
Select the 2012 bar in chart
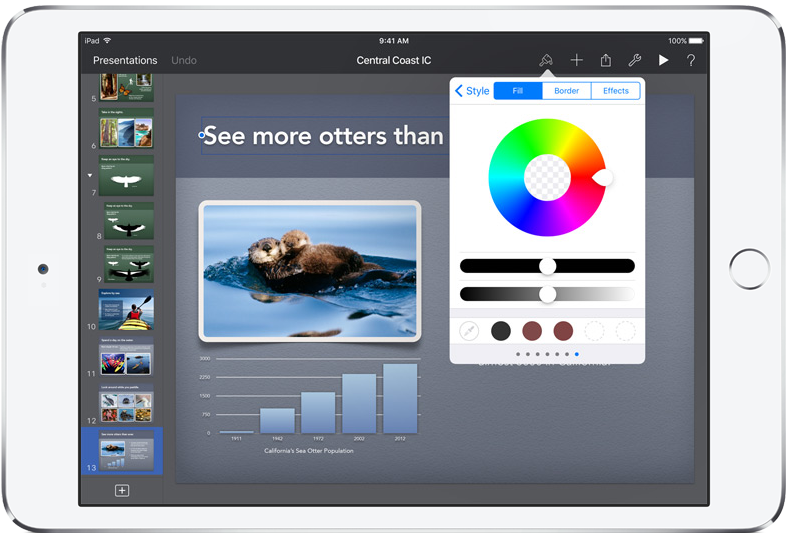click(x=400, y=398)
